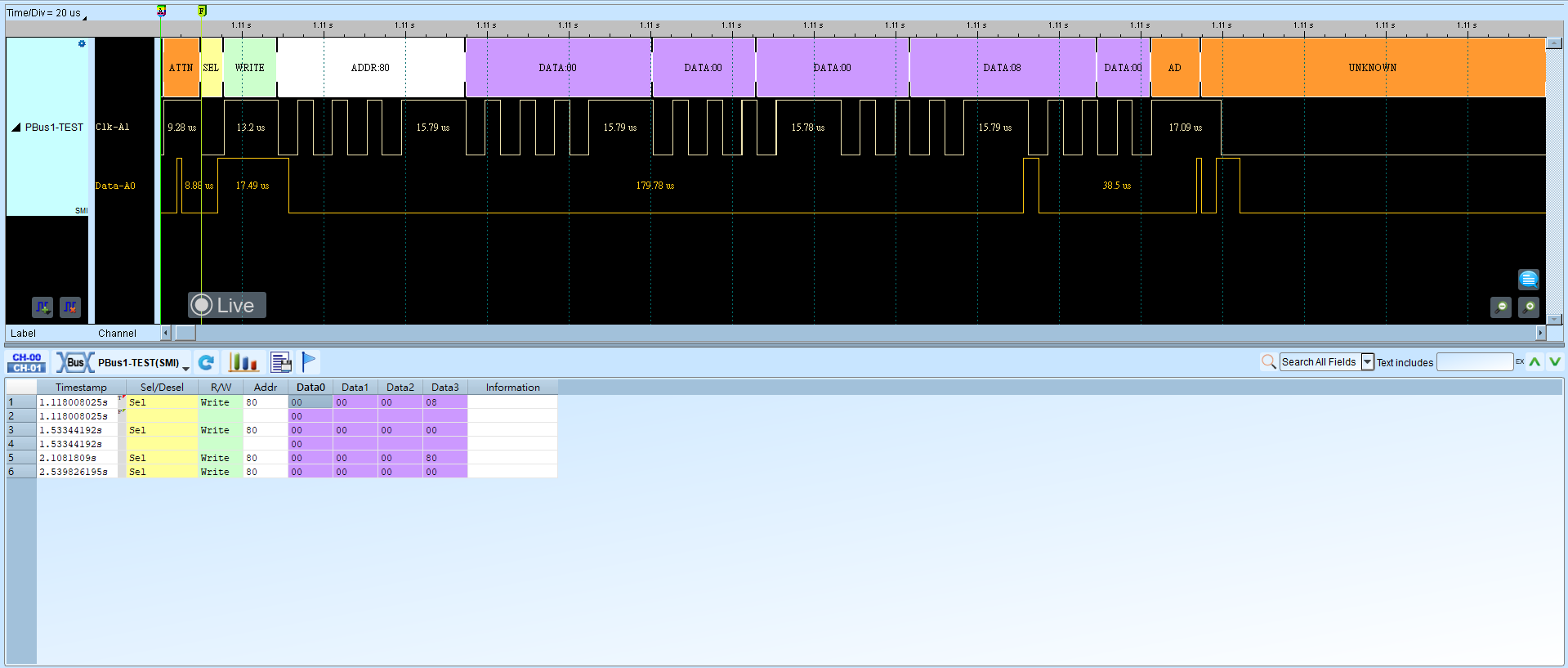Viewport: 1568px width, 668px height.
Task: Click the save report table icon
Action: tap(281, 362)
